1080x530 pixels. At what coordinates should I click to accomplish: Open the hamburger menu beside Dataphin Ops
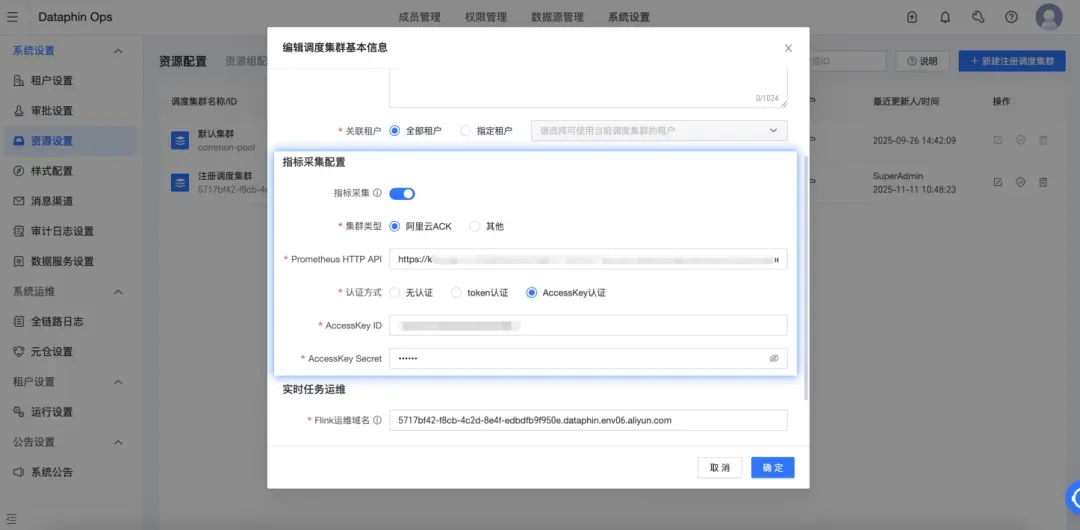coord(12,17)
